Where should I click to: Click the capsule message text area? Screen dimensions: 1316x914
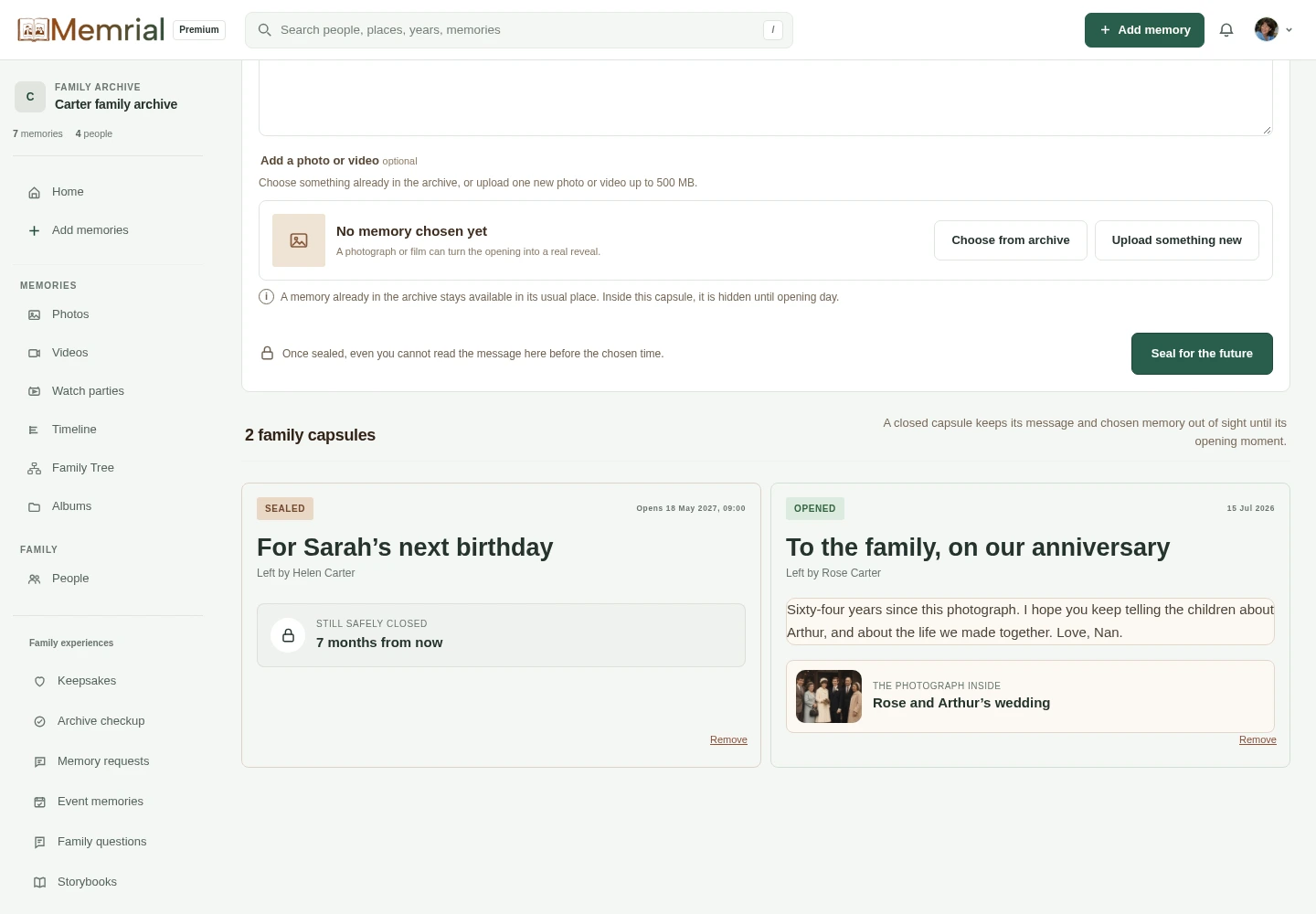[x=766, y=99]
